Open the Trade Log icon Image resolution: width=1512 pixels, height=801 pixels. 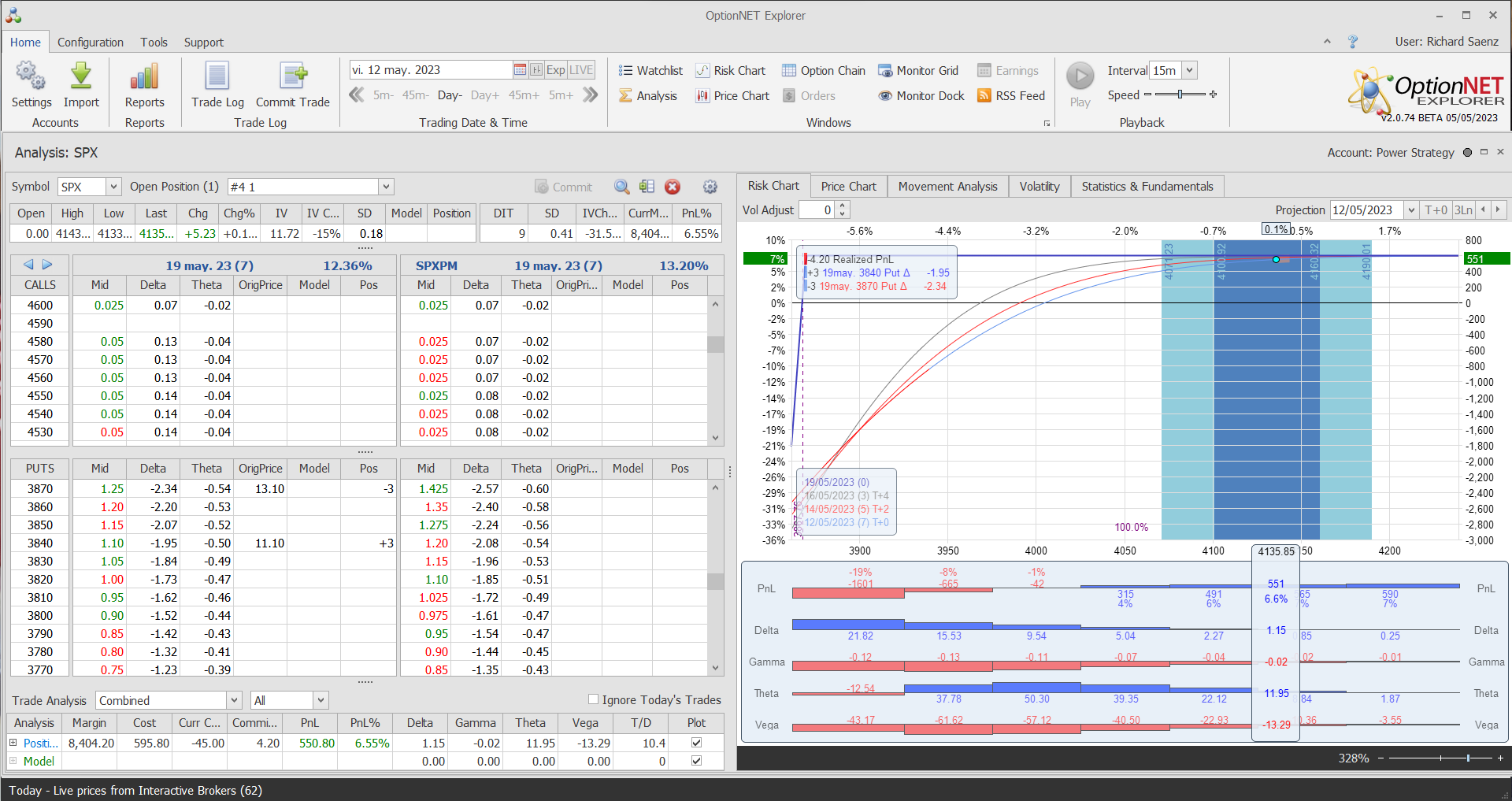coord(217,84)
